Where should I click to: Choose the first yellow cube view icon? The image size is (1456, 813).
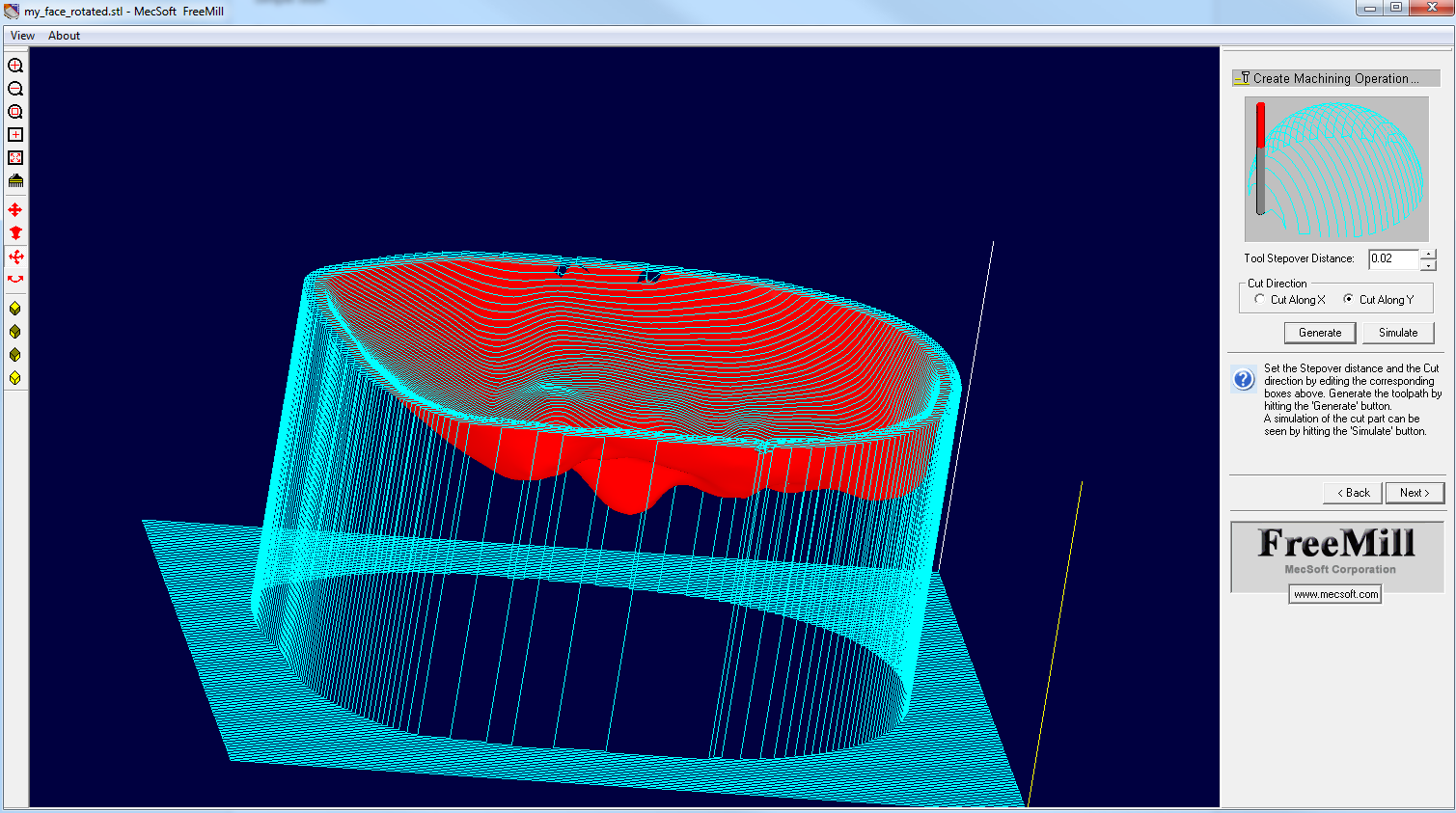pyautogui.click(x=15, y=309)
